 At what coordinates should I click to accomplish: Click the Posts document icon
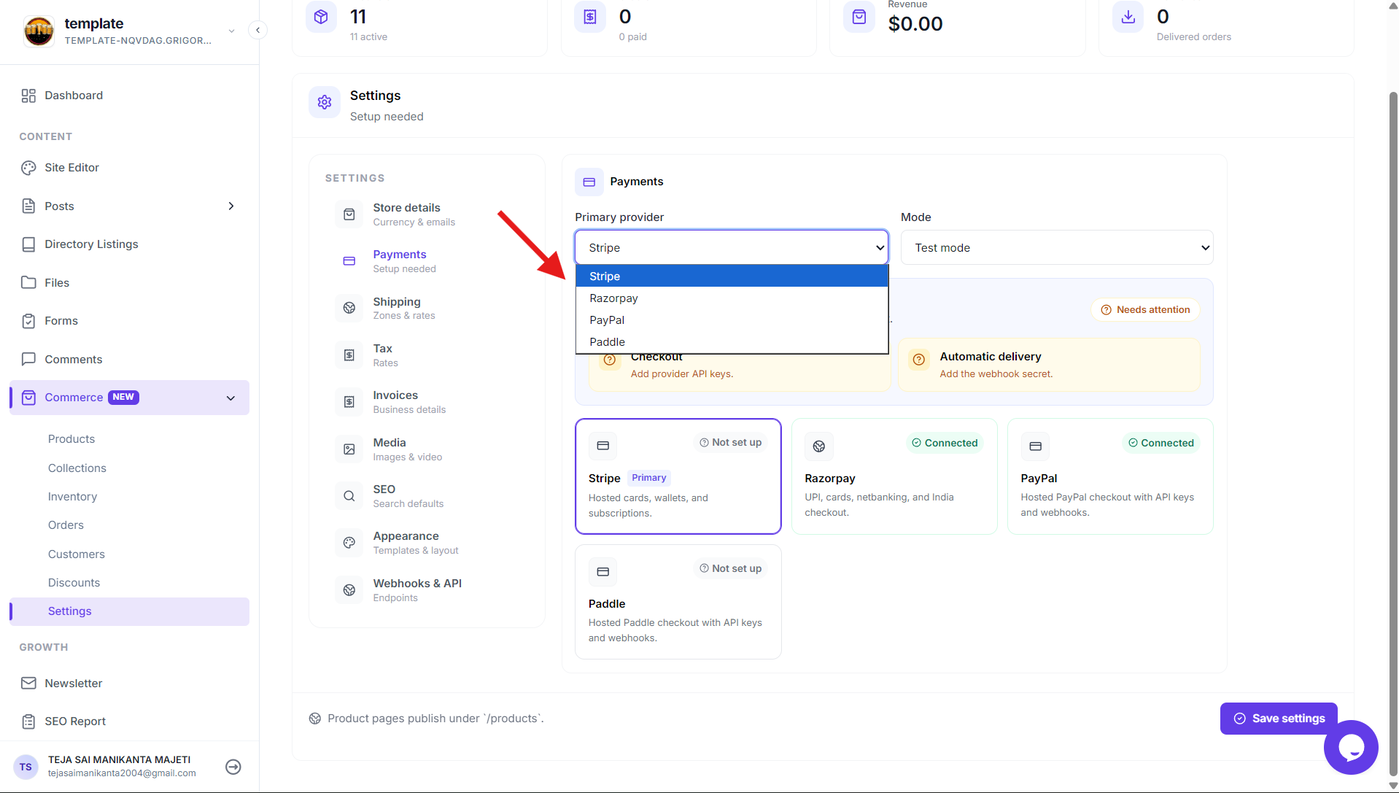pos(28,206)
